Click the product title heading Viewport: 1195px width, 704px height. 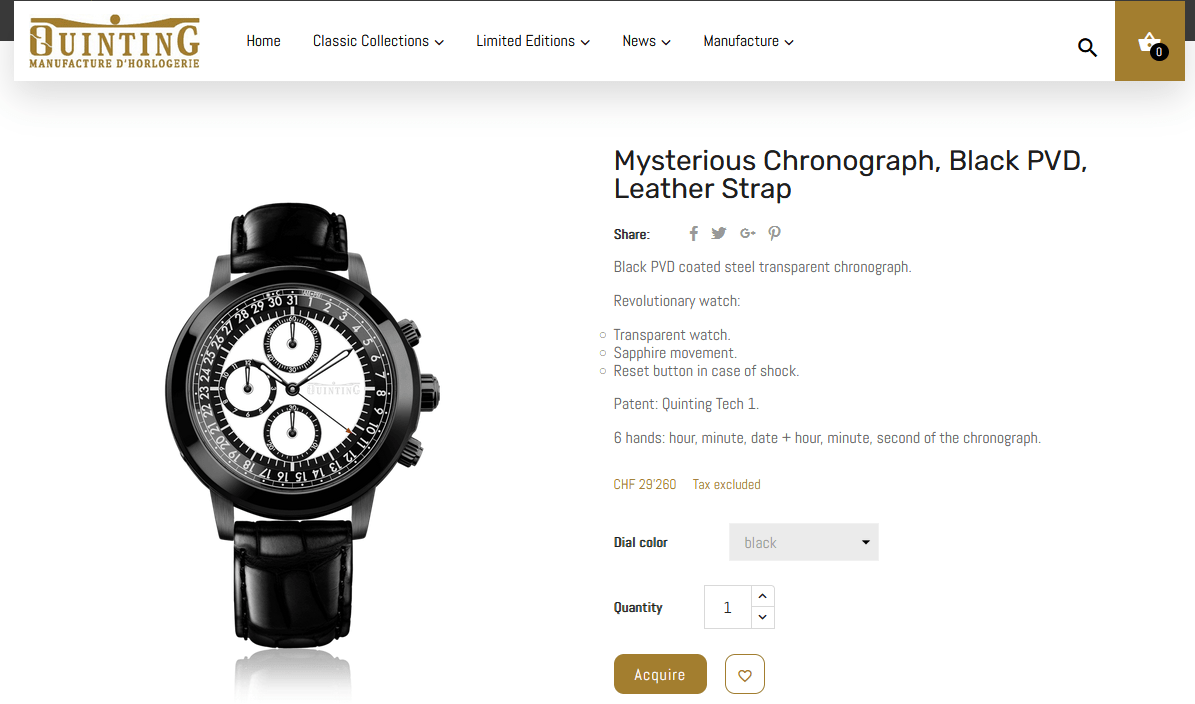pyautogui.click(x=849, y=174)
